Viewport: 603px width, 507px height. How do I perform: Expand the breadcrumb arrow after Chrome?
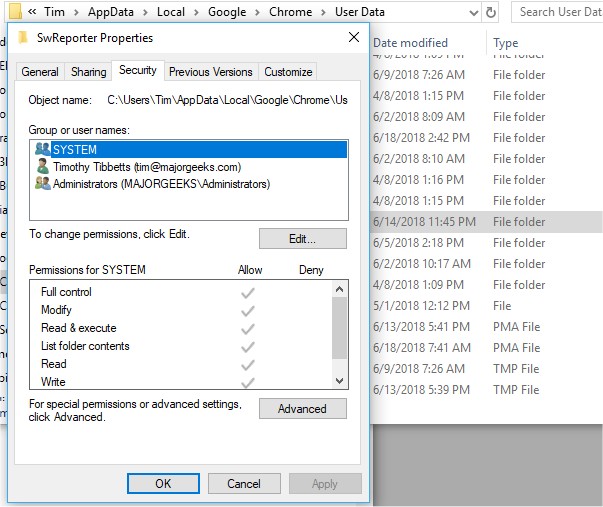pos(323,13)
